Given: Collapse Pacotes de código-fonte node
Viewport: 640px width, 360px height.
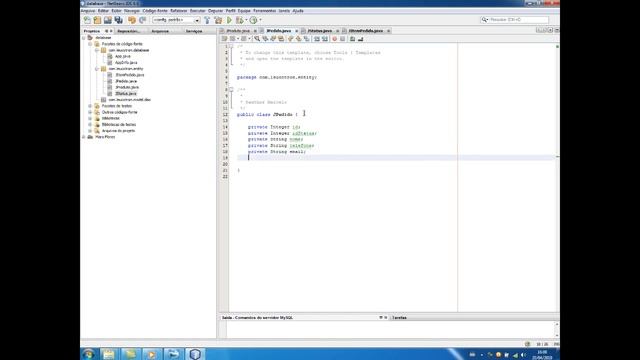Looking at the screenshot, I should tap(90, 44).
